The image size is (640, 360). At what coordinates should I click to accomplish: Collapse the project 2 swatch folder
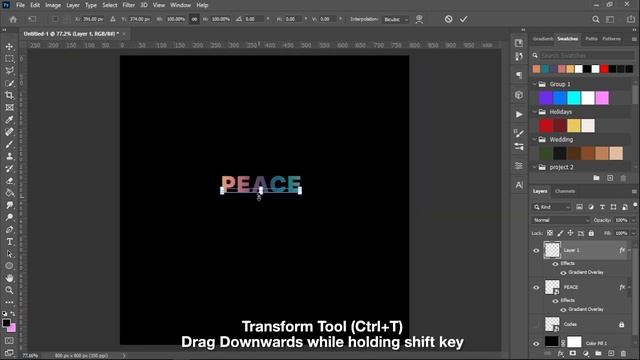(x=534, y=167)
